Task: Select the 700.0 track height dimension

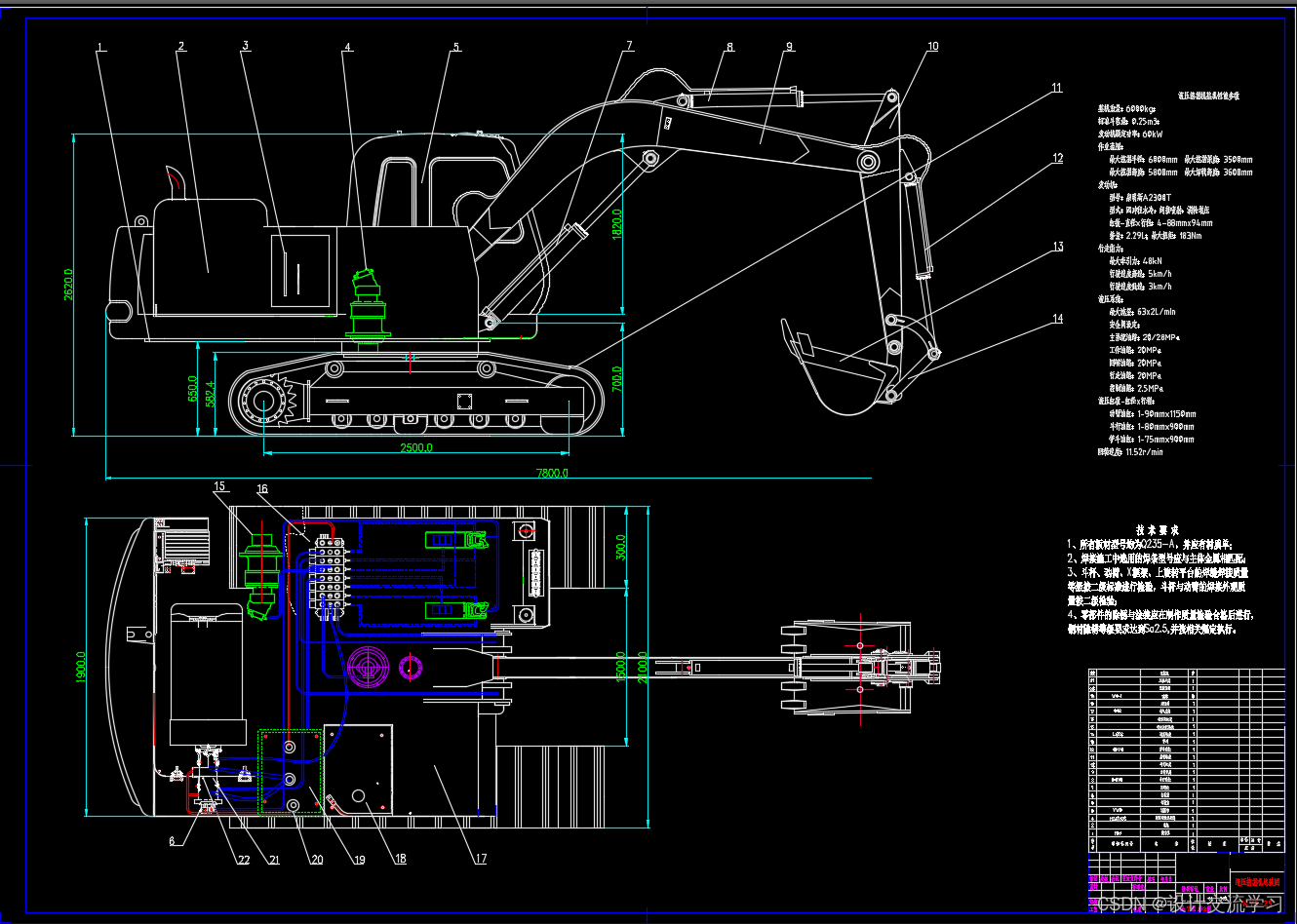Action: (616, 378)
